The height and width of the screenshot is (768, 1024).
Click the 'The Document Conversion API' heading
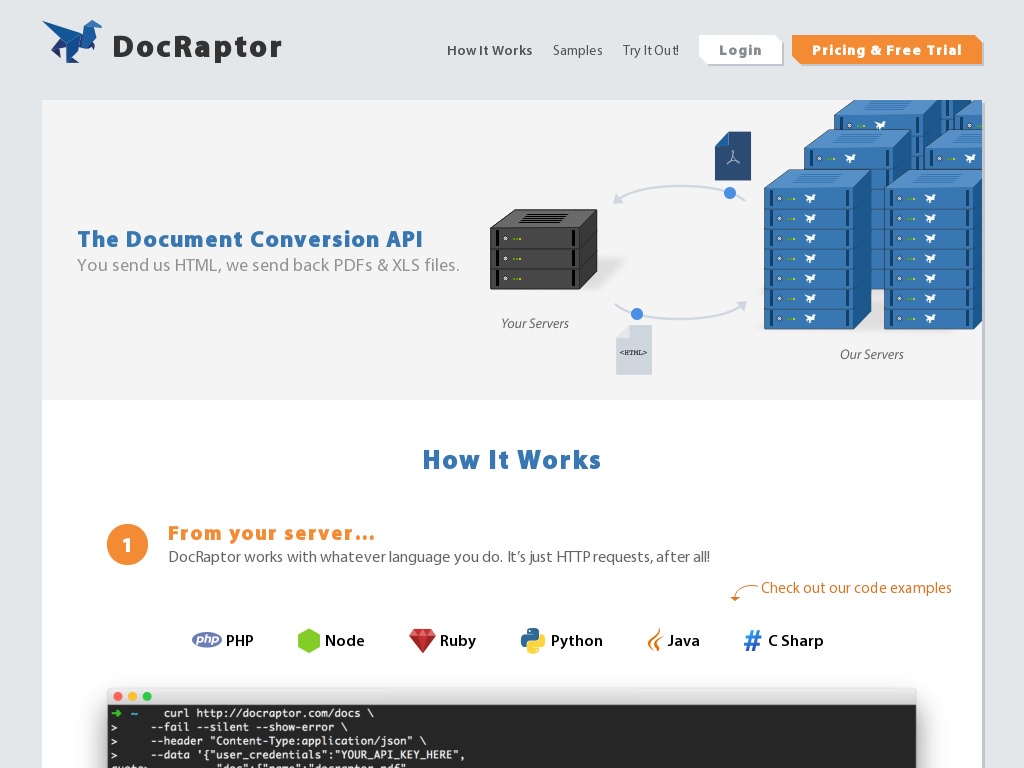[250, 239]
